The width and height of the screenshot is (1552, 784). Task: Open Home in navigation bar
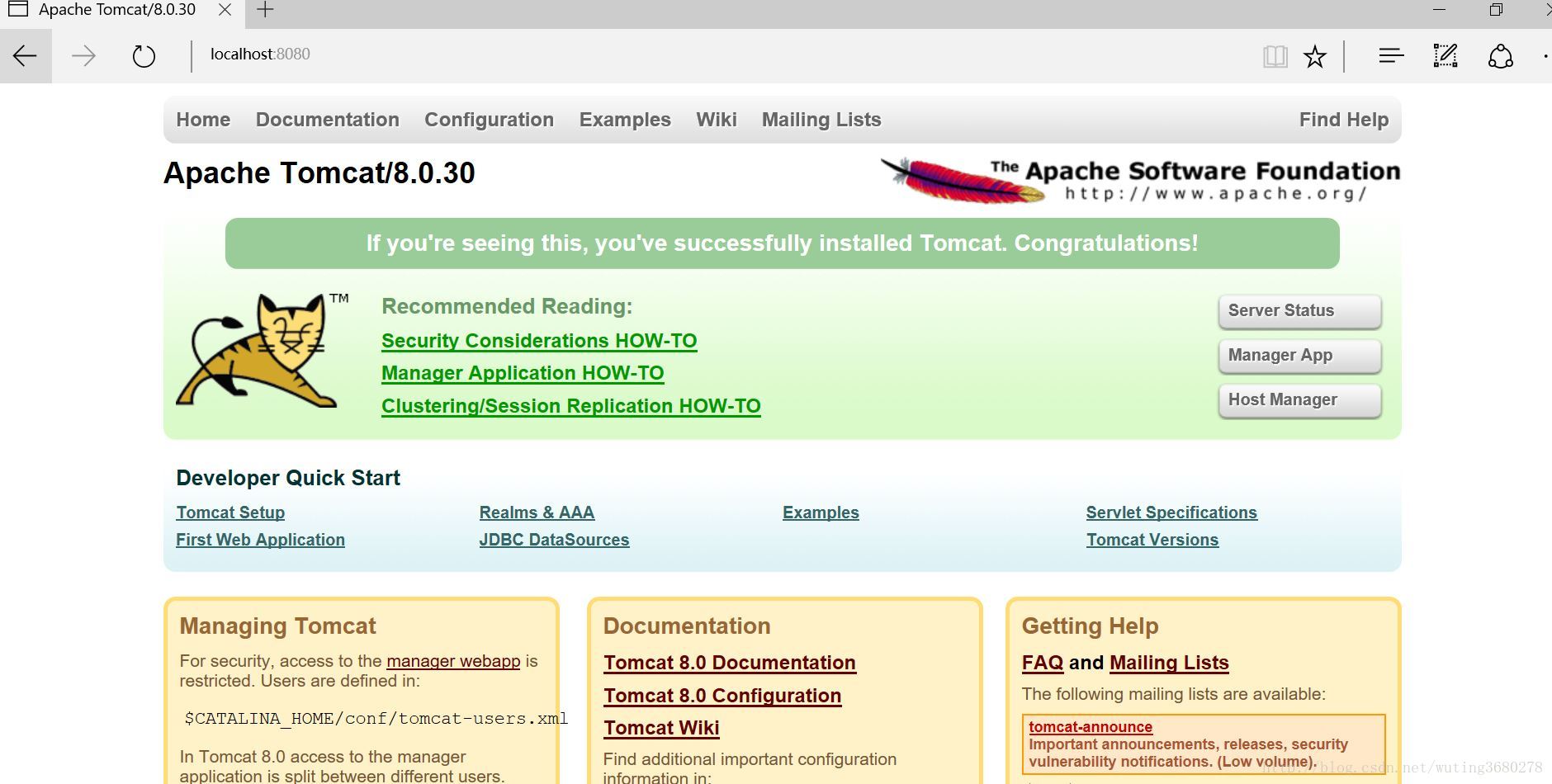click(x=203, y=120)
